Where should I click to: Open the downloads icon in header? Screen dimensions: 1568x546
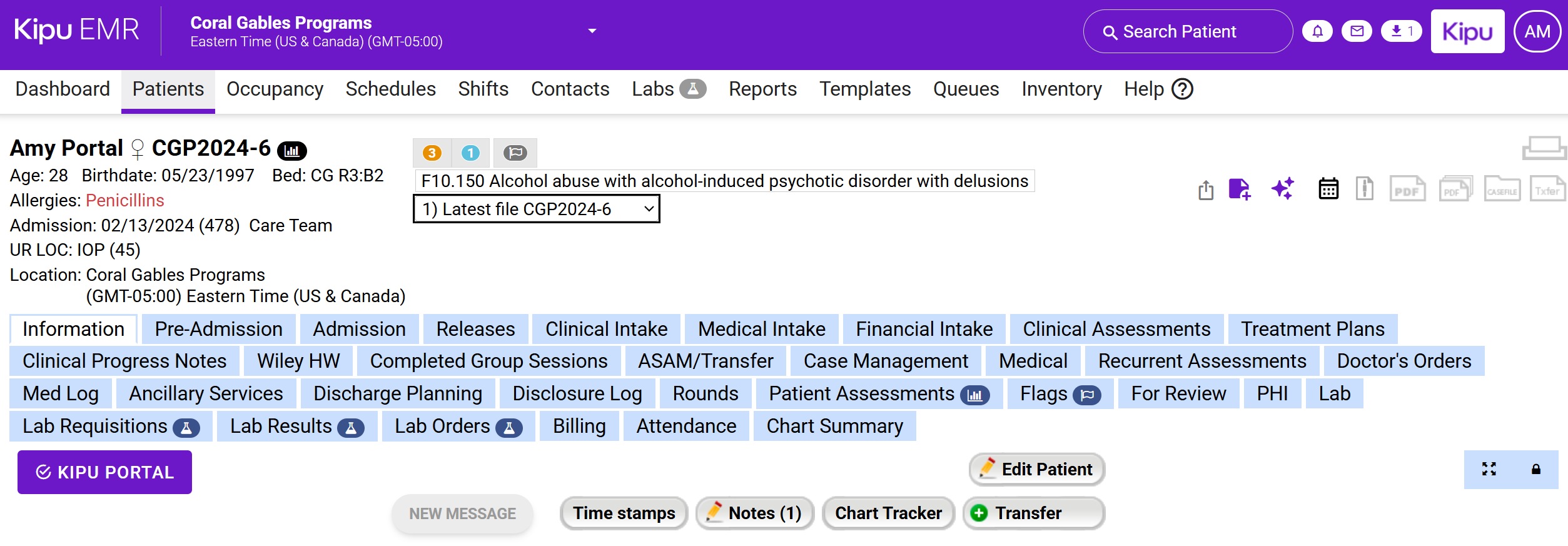pos(1402,31)
